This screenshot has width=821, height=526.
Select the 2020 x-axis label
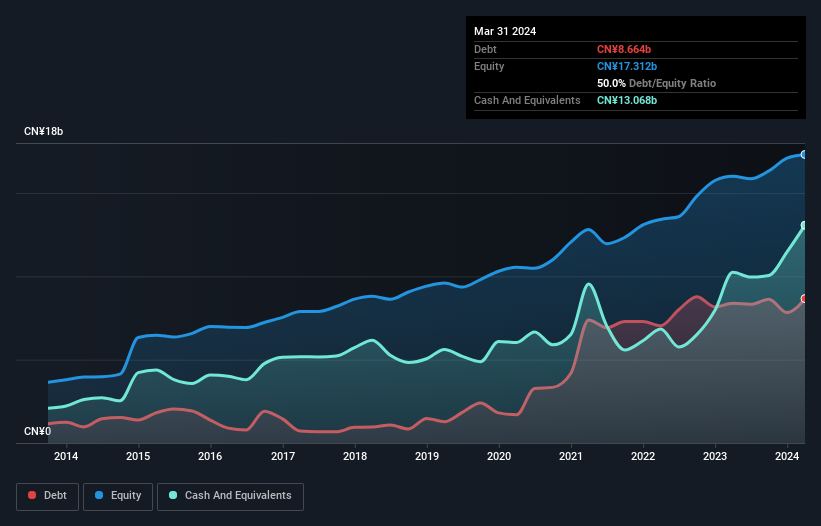(x=499, y=456)
